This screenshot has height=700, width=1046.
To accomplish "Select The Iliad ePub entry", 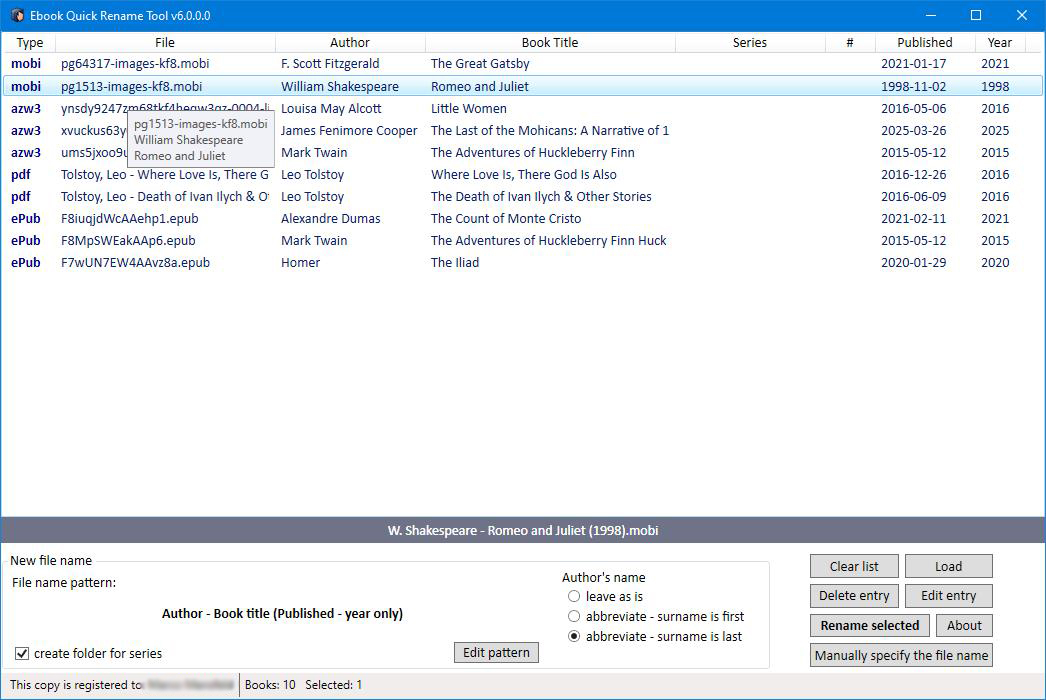I will click(455, 262).
